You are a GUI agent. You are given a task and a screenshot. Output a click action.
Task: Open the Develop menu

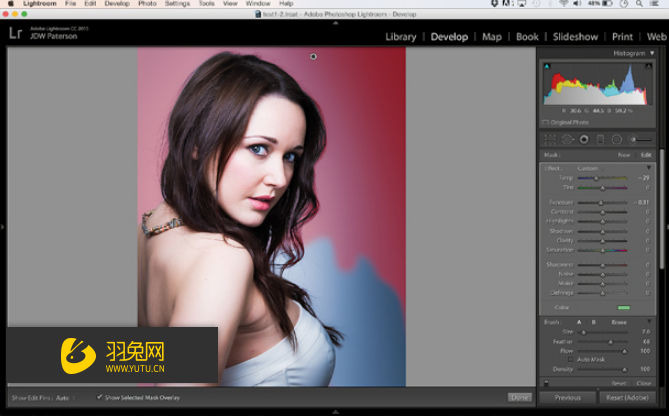point(117,3)
